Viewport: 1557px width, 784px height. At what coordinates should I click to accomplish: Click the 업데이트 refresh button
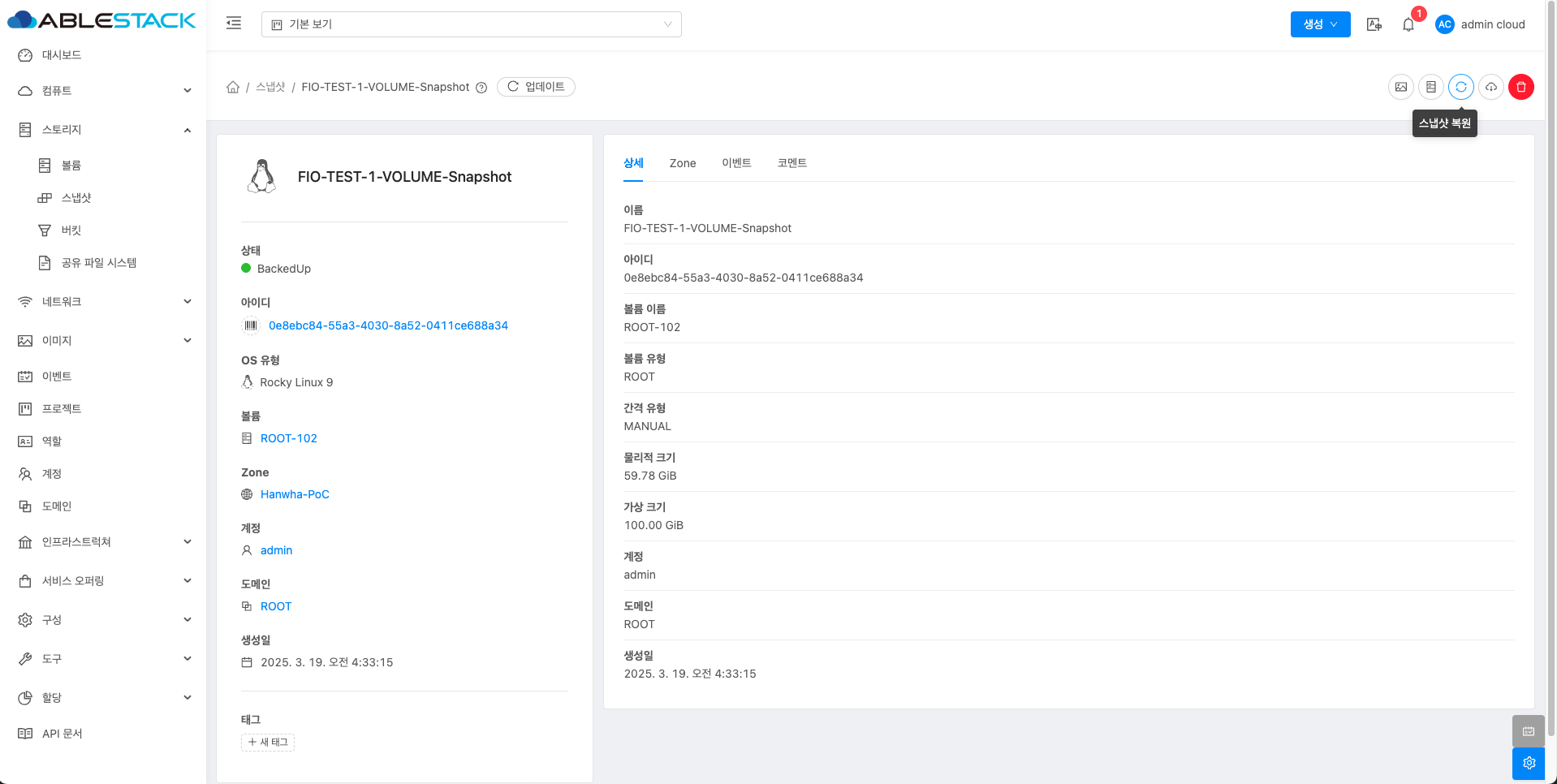(536, 87)
